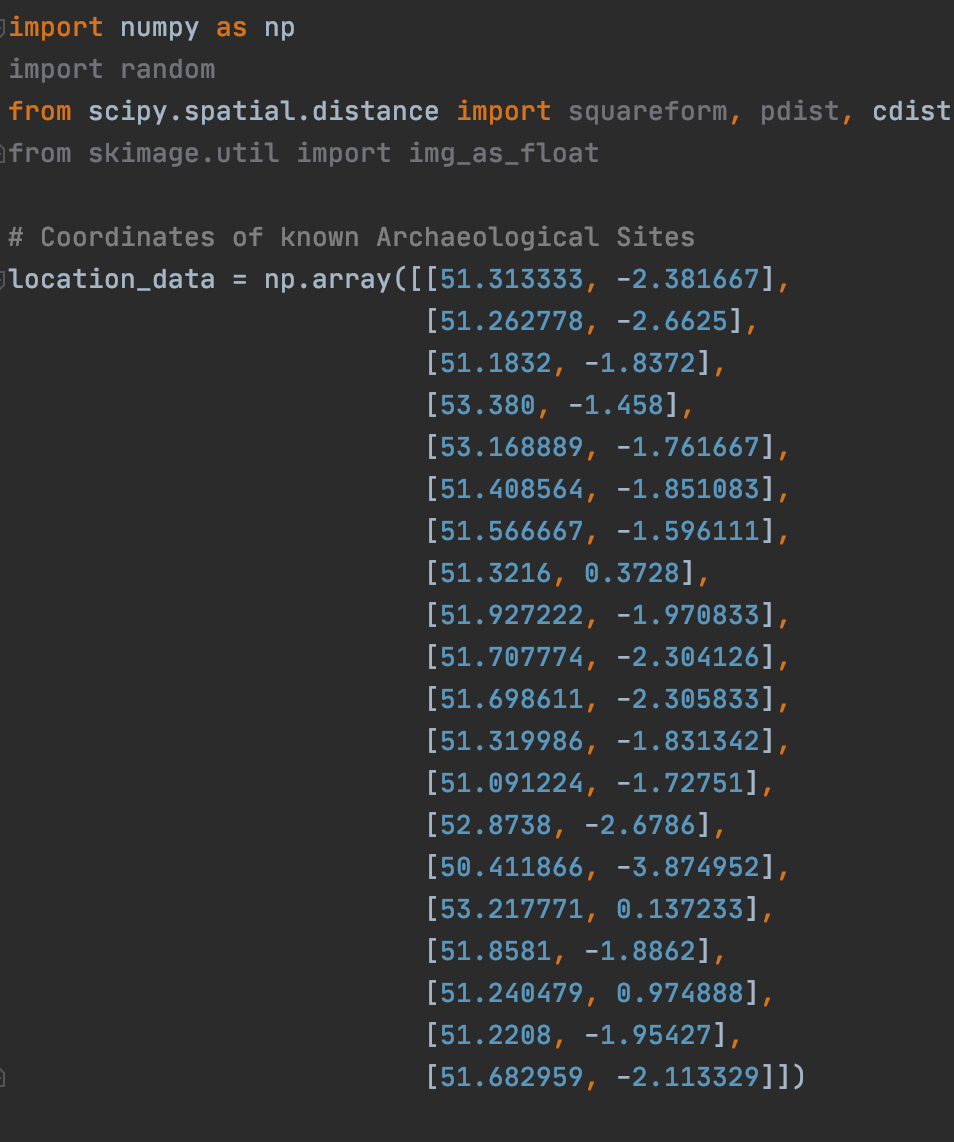Collapse the location_data array fold marker
Viewport: 954px width, 1142px height.
(3, 279)
